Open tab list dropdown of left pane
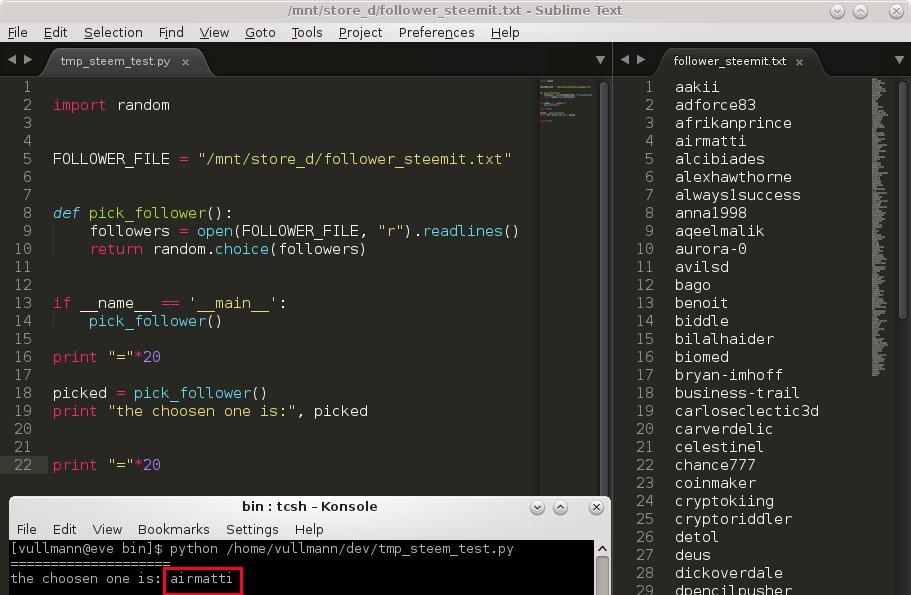 pos(600,60)
